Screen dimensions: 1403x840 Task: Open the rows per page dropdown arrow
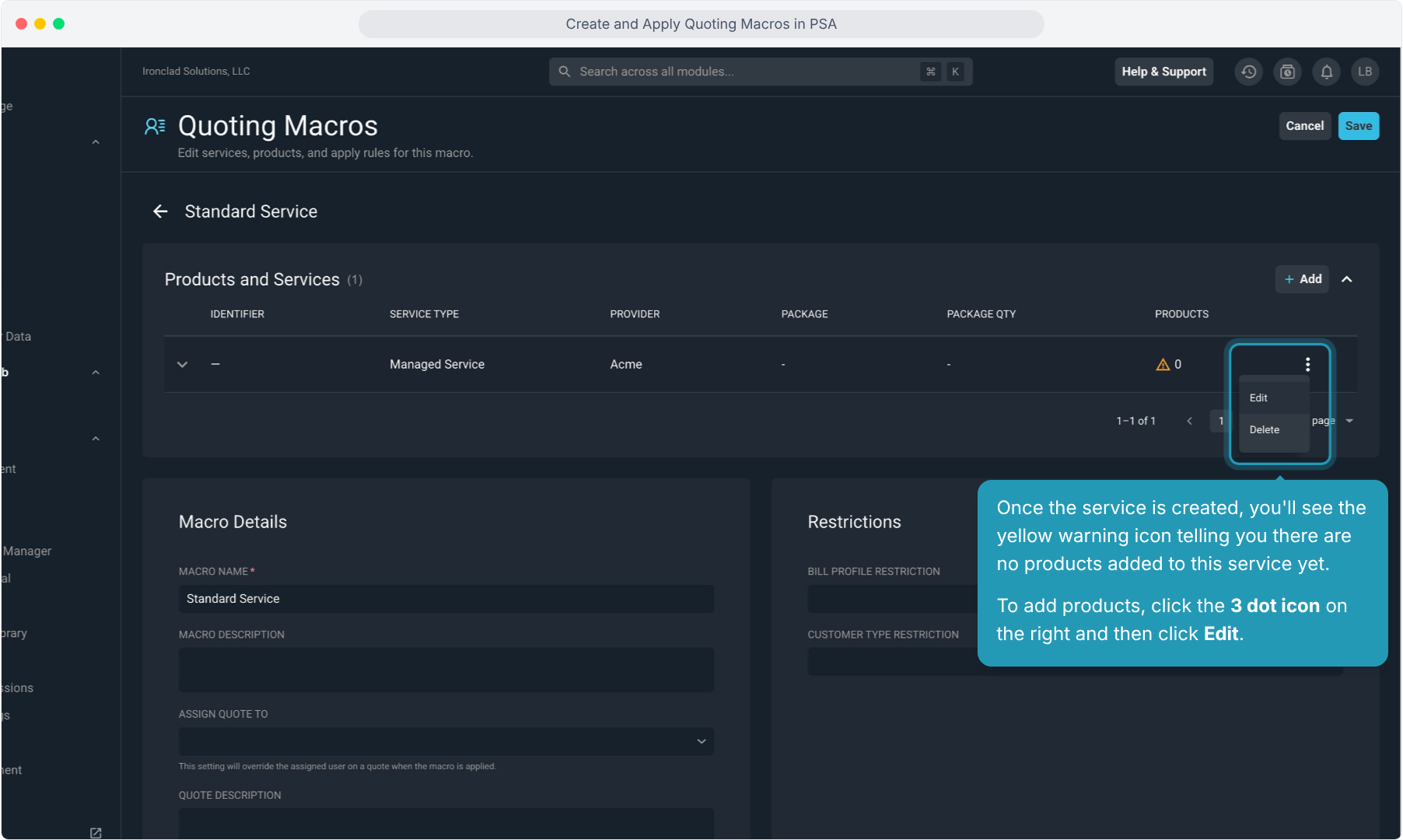tap(1349, 421)
